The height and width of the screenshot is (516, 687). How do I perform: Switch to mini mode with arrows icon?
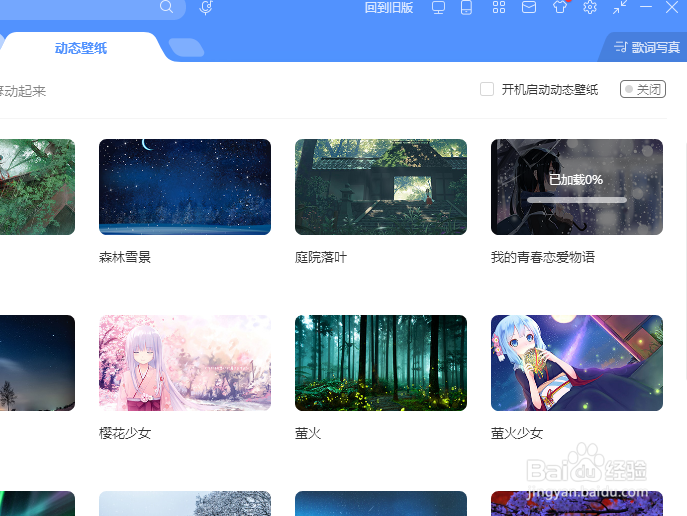[620, 7]
